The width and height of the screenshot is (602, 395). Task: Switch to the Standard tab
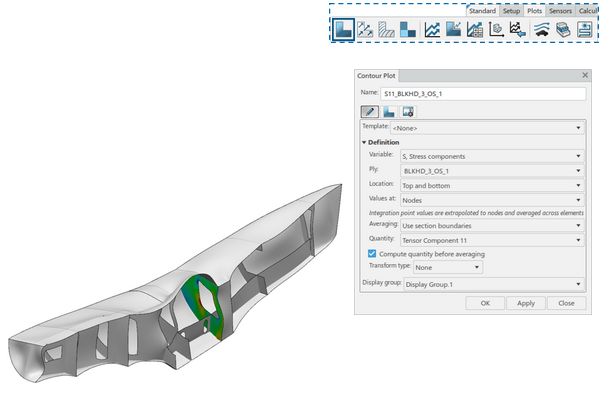pos(482,11)
